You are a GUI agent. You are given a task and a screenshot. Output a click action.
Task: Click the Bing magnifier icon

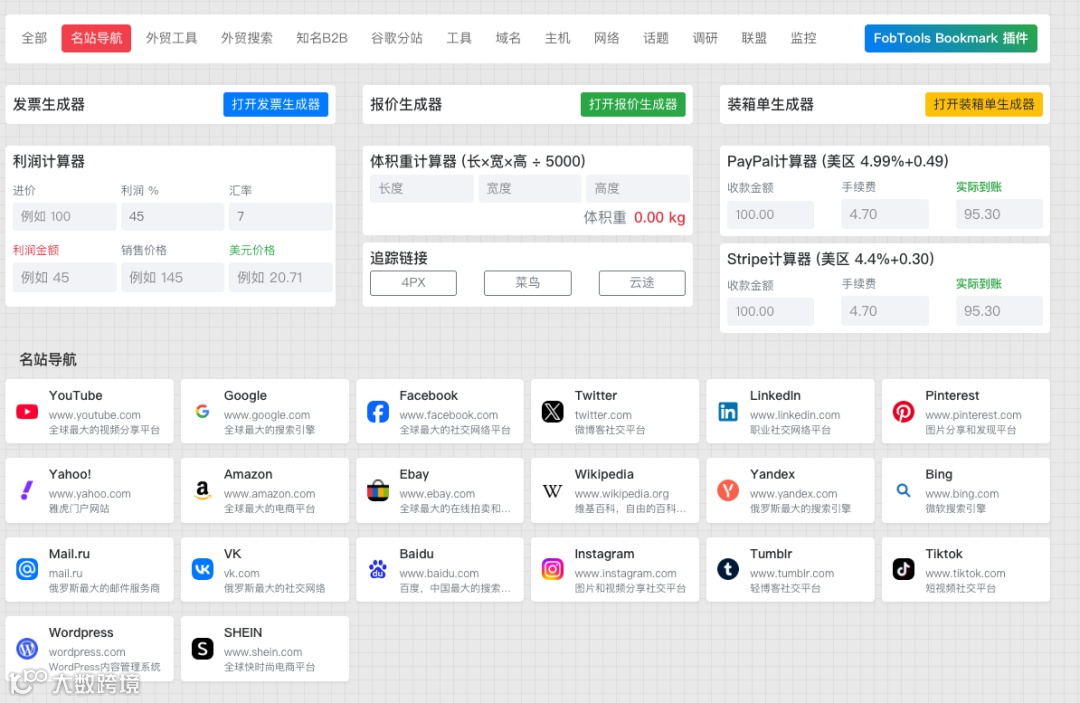click(x=903, y=490)
